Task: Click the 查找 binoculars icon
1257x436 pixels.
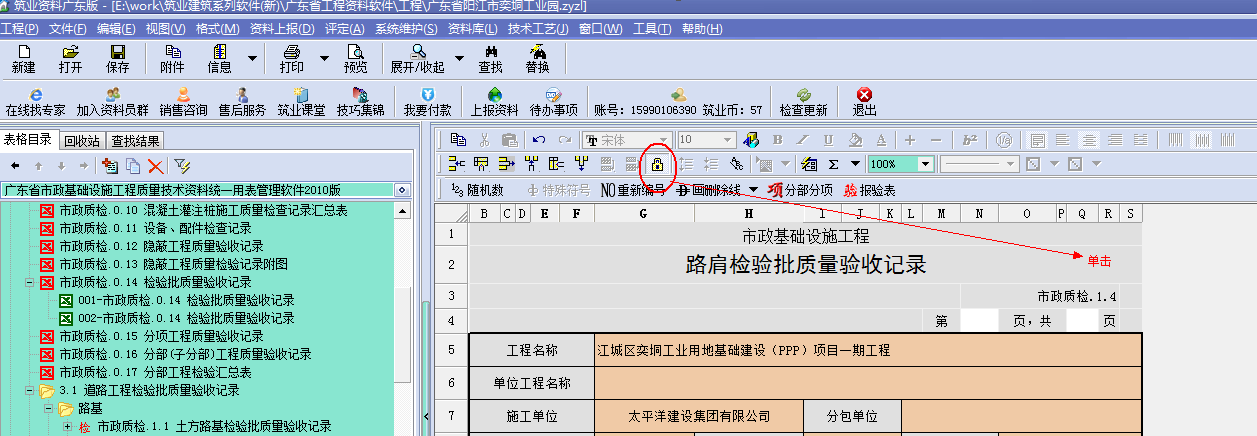Action: [490, 58]
